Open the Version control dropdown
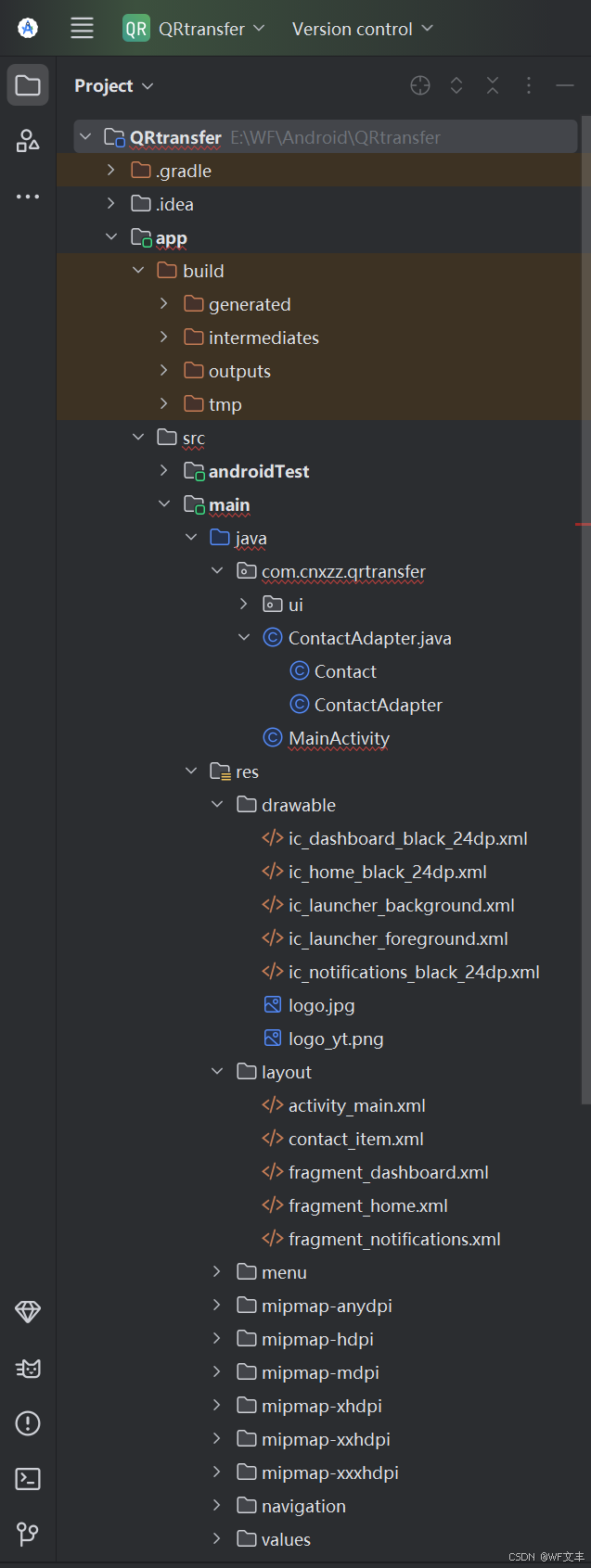 [x=362, y=29]
